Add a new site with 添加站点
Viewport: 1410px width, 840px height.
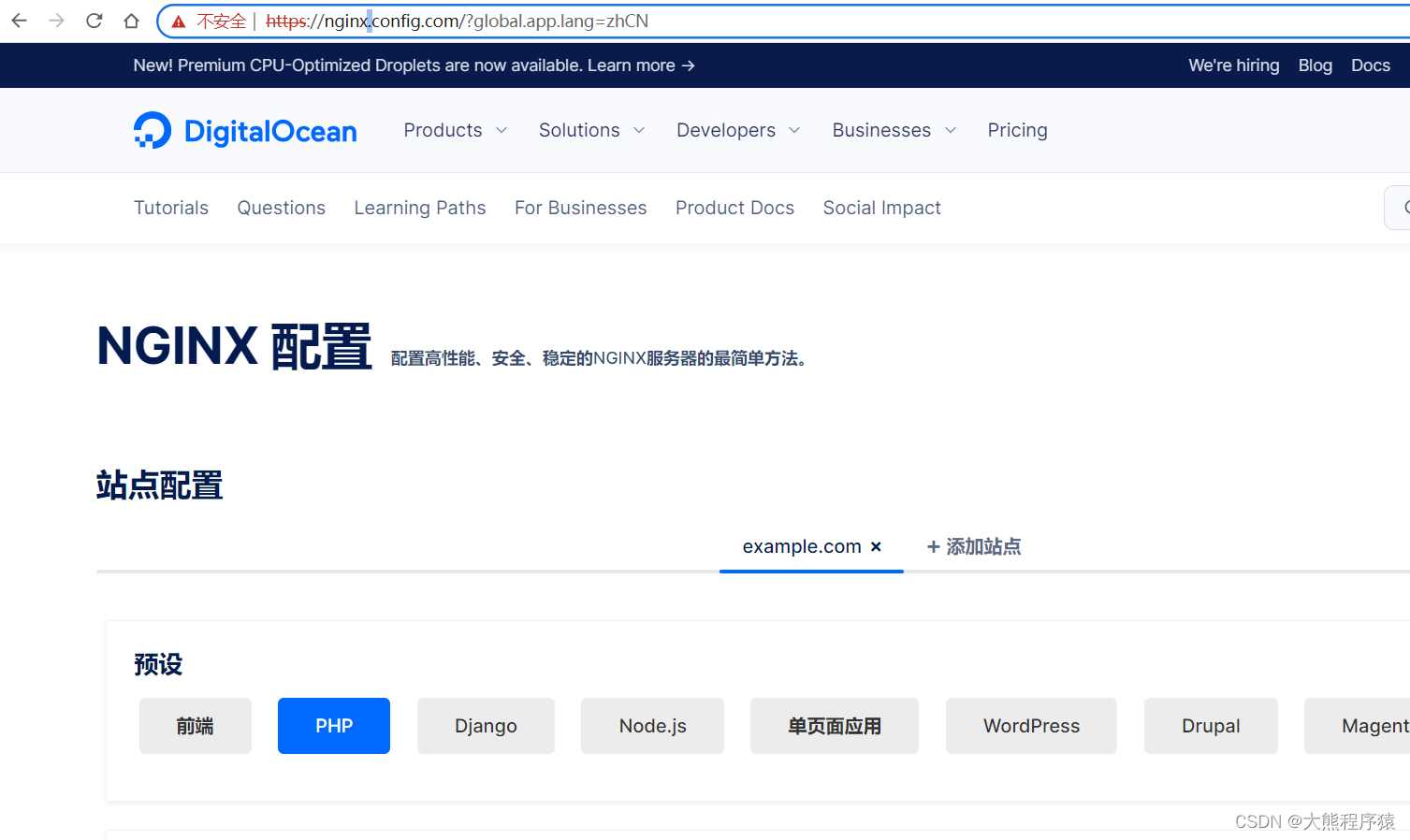tap(974, 546)
